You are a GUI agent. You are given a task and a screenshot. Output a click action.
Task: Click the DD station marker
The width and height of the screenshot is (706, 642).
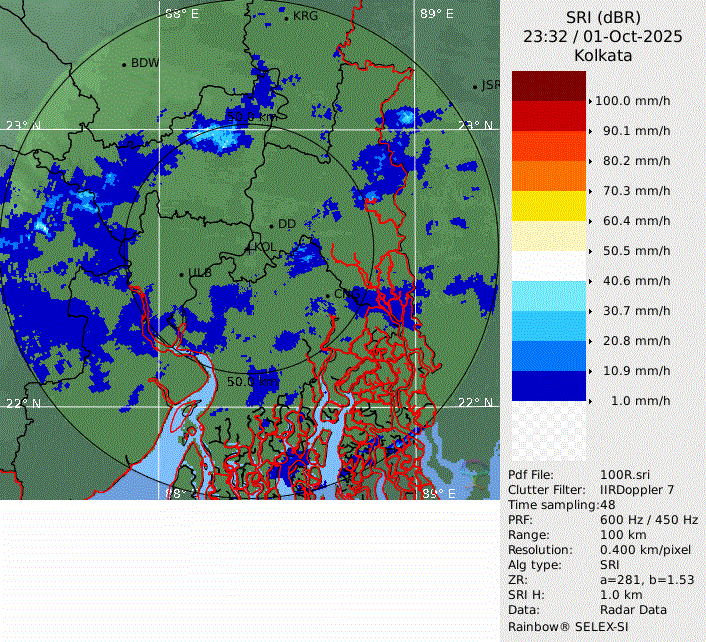[271, 226]
